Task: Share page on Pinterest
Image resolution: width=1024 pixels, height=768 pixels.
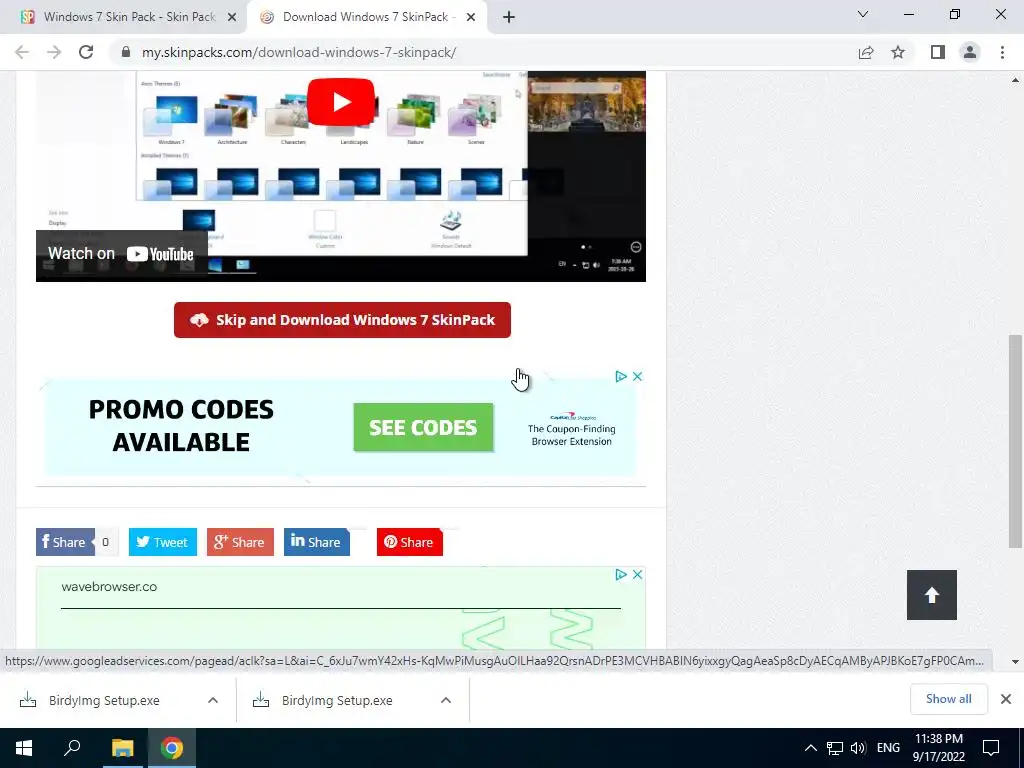Action: [x=409, y=542]
